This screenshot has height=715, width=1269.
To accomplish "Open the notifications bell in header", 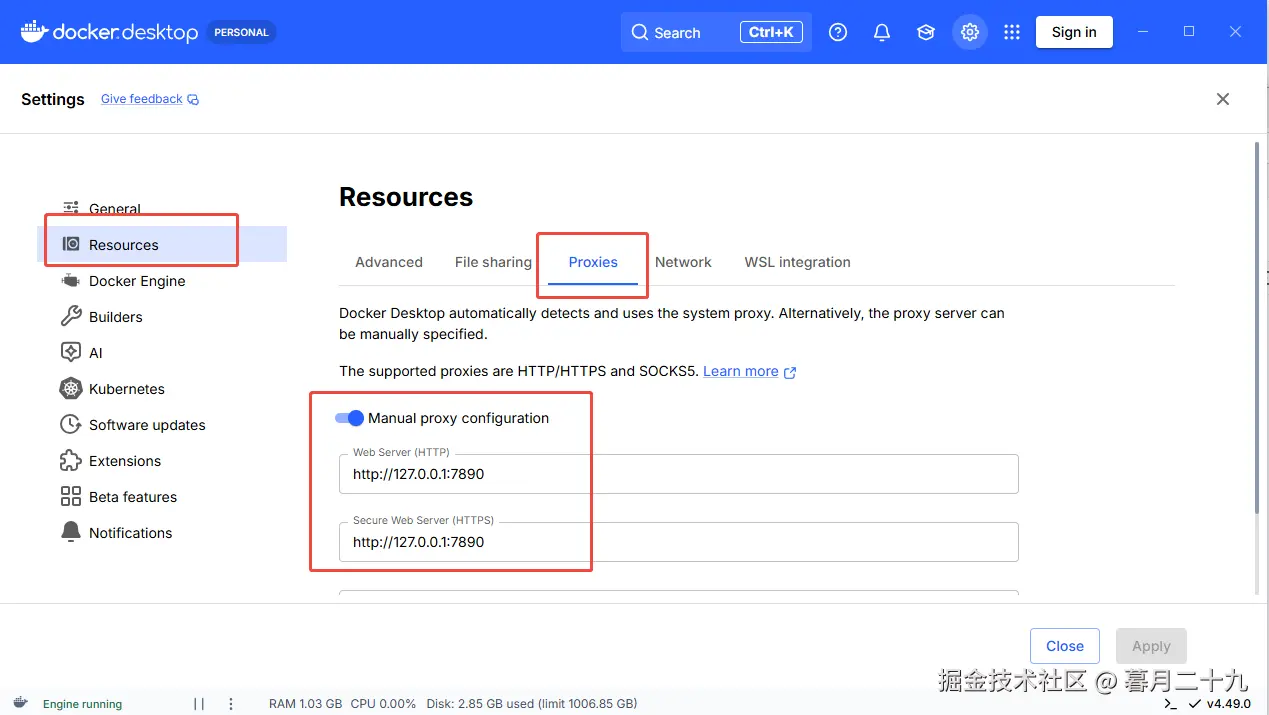I will pyautogui.click(x=882, y=32).
